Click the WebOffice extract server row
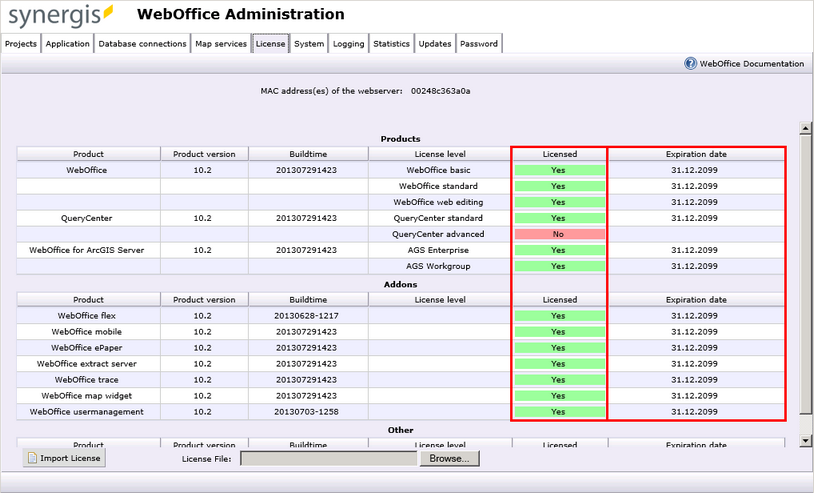The height and width of the screenshot is (493, 814). click(401, 364)
